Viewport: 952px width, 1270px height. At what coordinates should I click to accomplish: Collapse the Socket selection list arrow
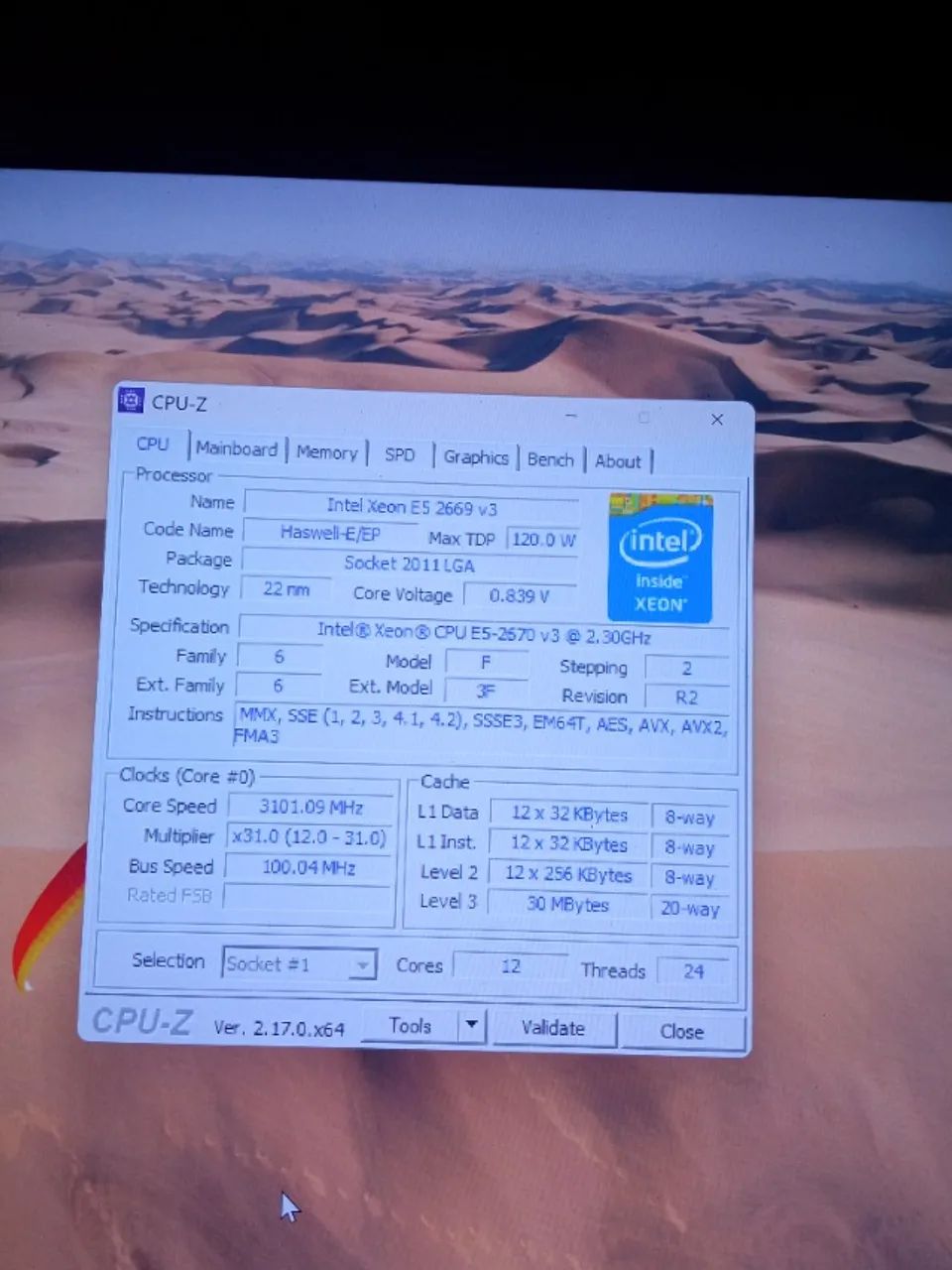click(361, 963)
